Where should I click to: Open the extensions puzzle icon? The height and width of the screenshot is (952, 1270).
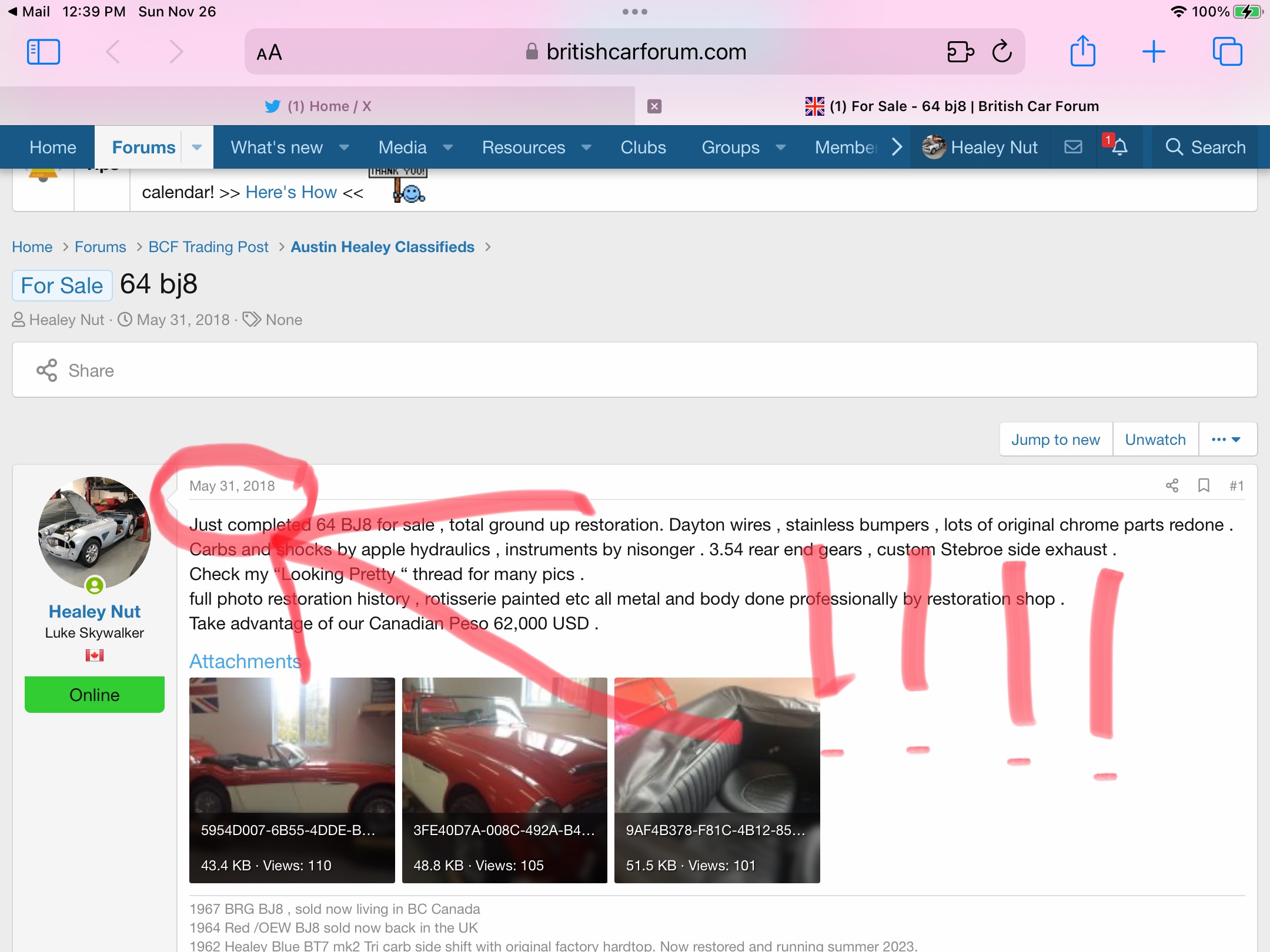(960, 52)
